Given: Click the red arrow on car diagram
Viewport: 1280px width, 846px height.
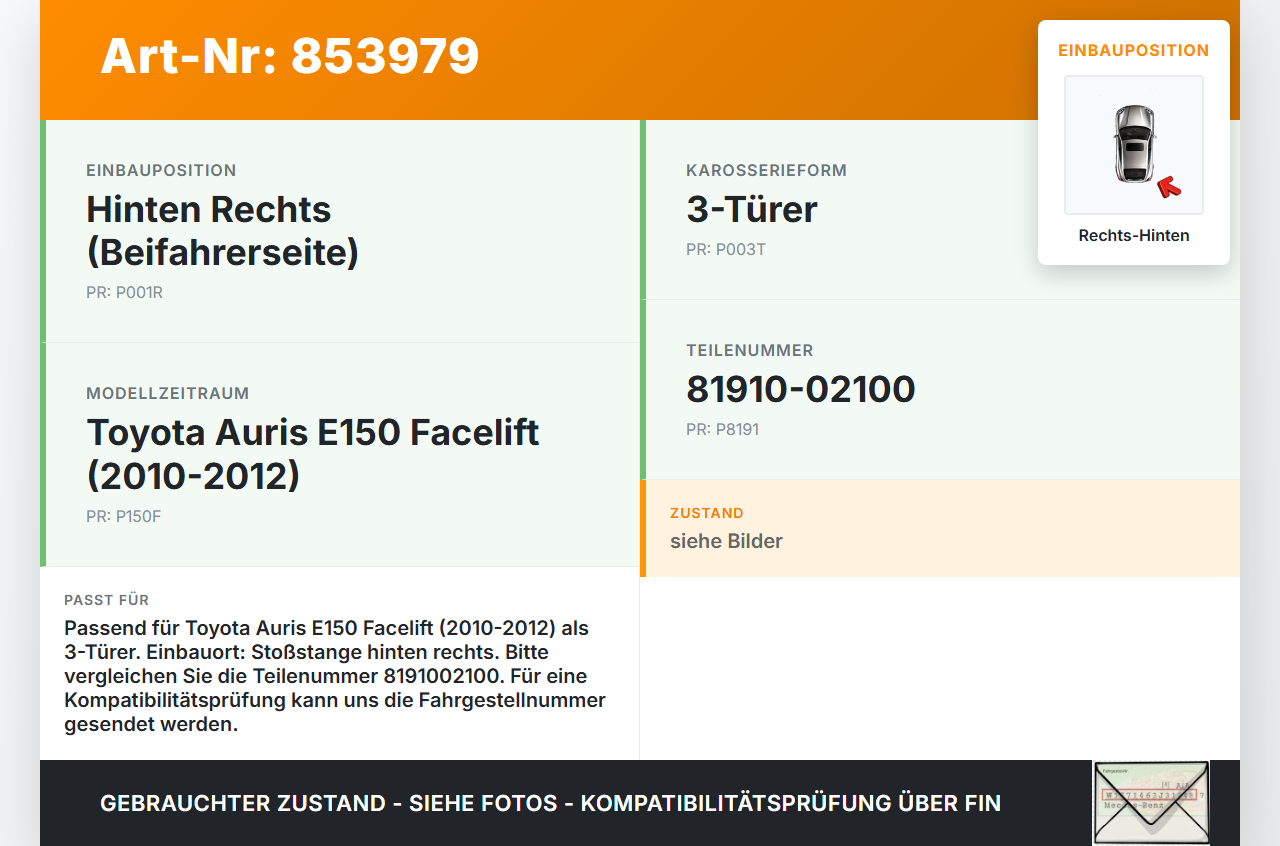Looking at the screenshot, I should click(1168, 187).
